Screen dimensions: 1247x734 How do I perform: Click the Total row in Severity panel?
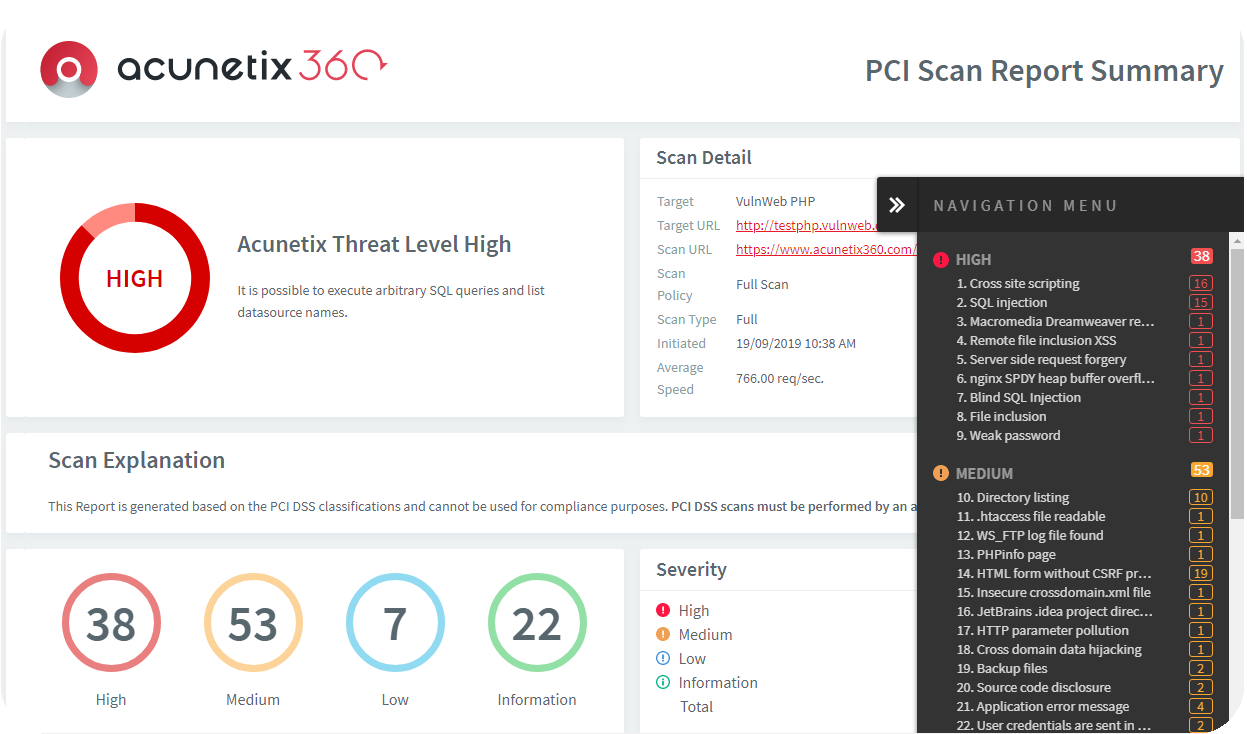click(x=696, y=706)
